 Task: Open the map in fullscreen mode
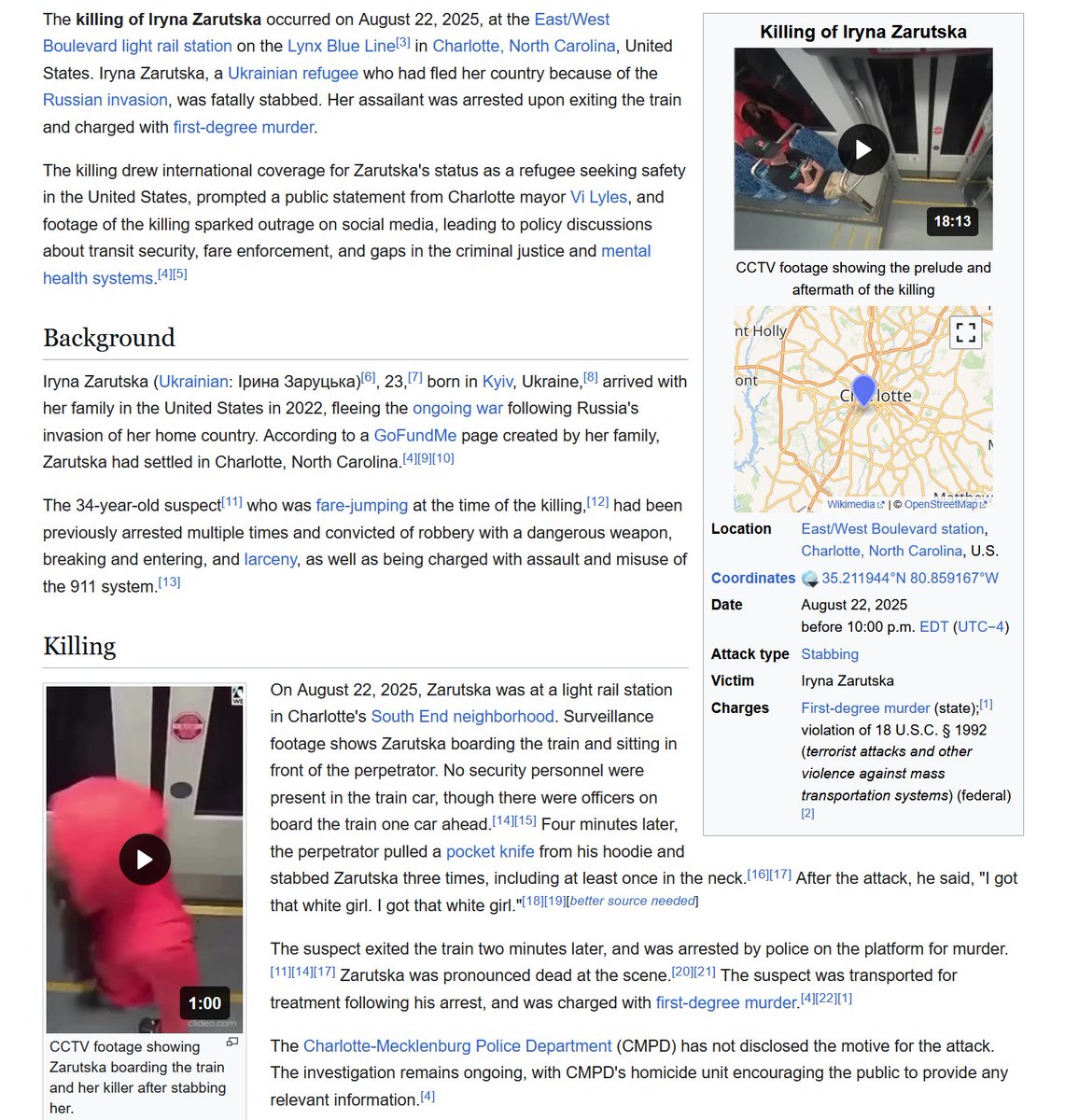click(x=966, y=332)
